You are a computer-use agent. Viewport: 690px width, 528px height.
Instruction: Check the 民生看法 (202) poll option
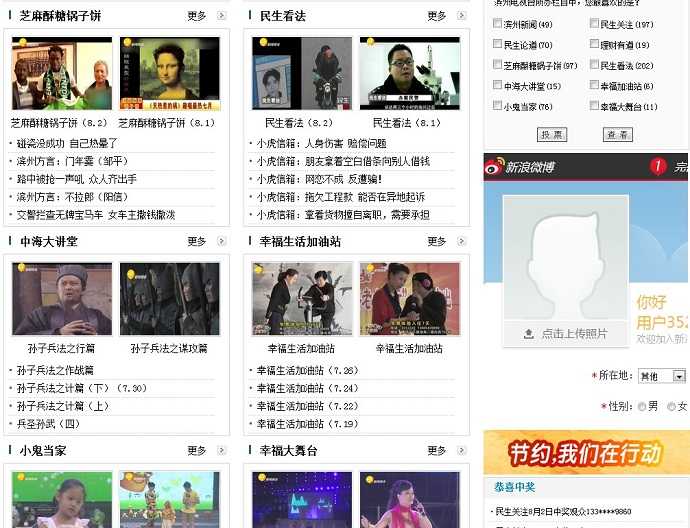594,64
